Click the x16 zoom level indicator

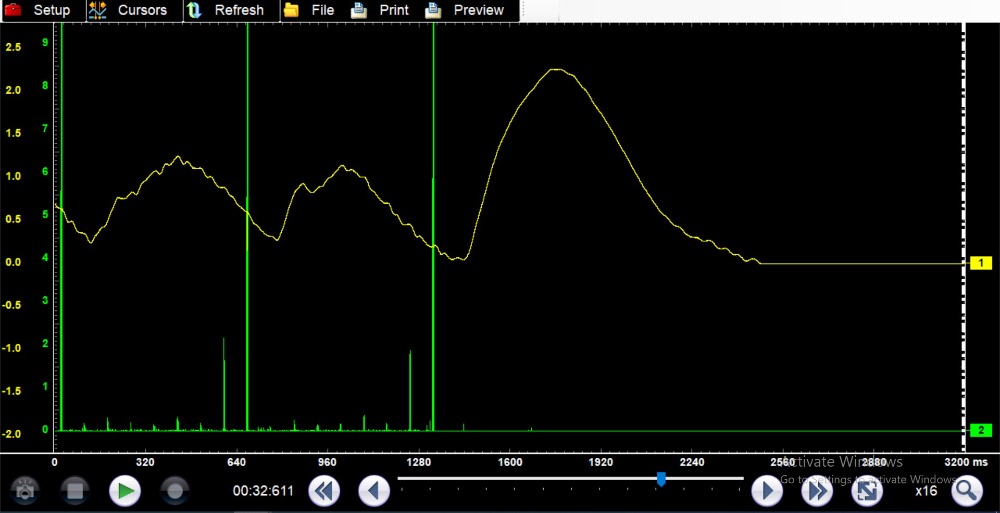pyautogui.click(x=925, y=491)
